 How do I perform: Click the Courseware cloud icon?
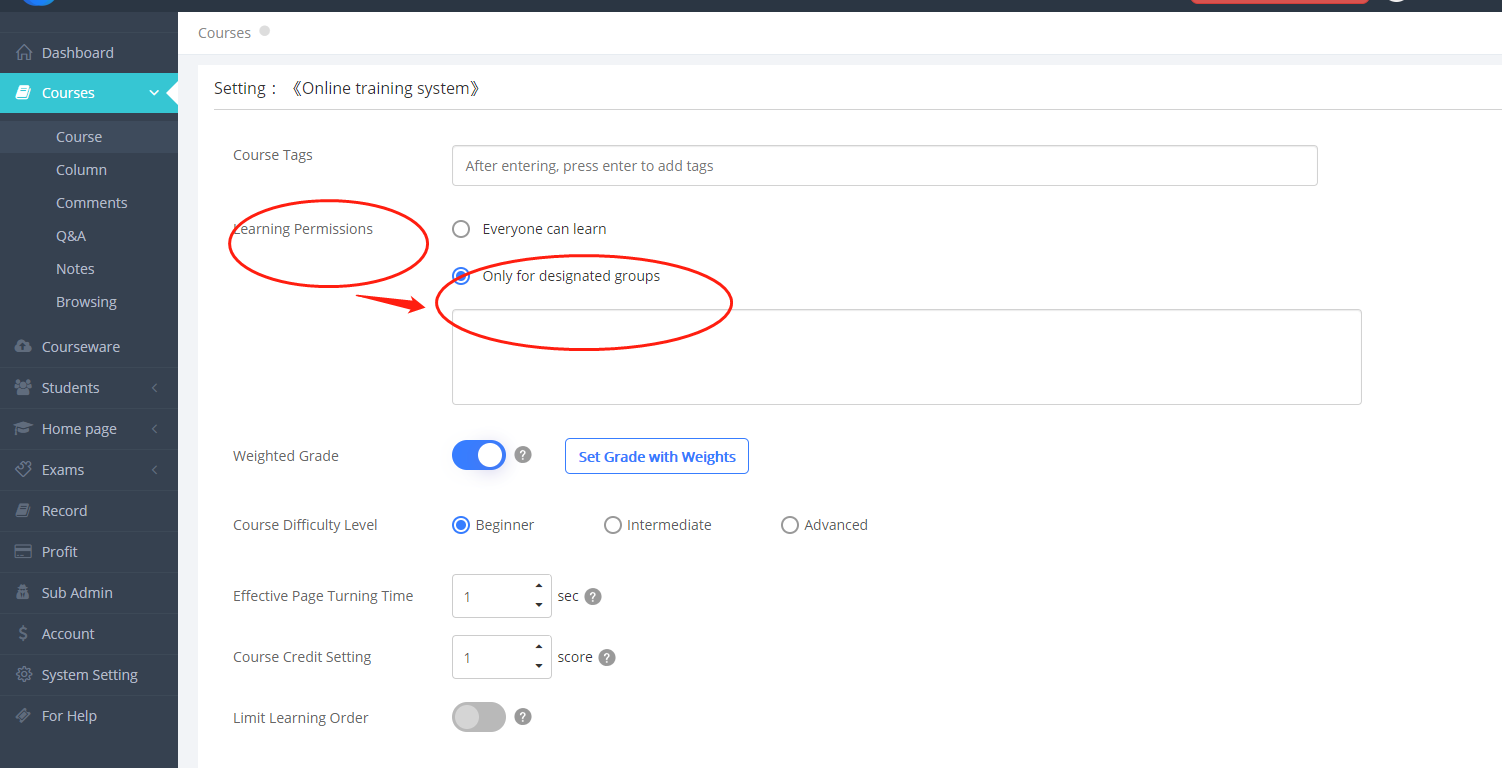(x=24, y=347)
